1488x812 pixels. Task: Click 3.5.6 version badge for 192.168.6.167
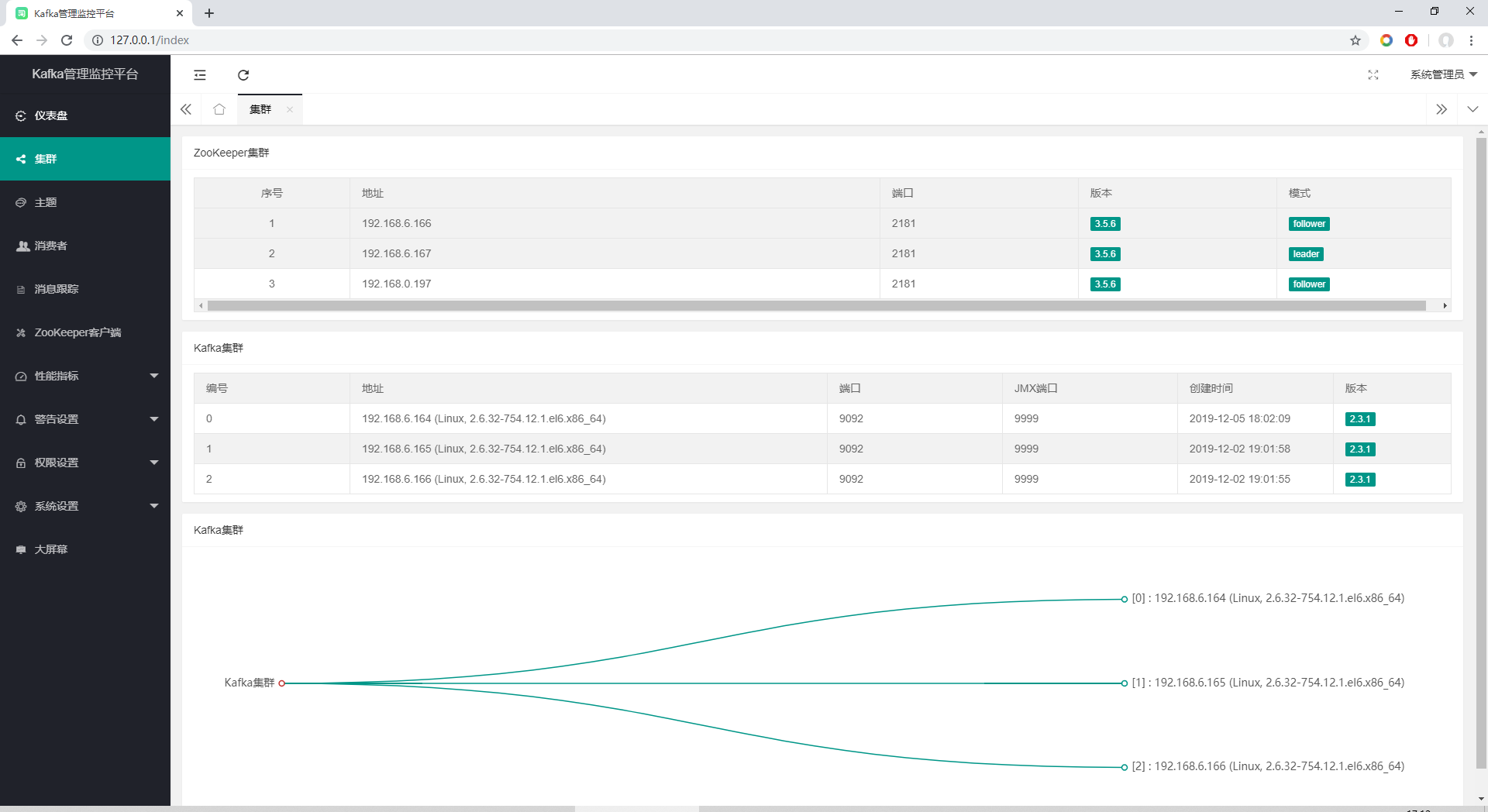[1105, 254]
